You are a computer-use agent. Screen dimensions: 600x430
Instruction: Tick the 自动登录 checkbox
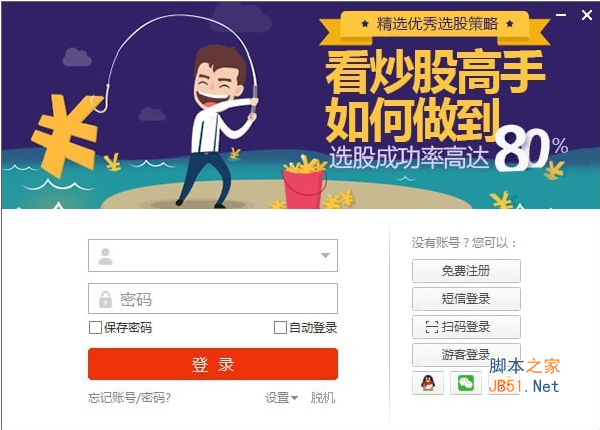(280, 327)
